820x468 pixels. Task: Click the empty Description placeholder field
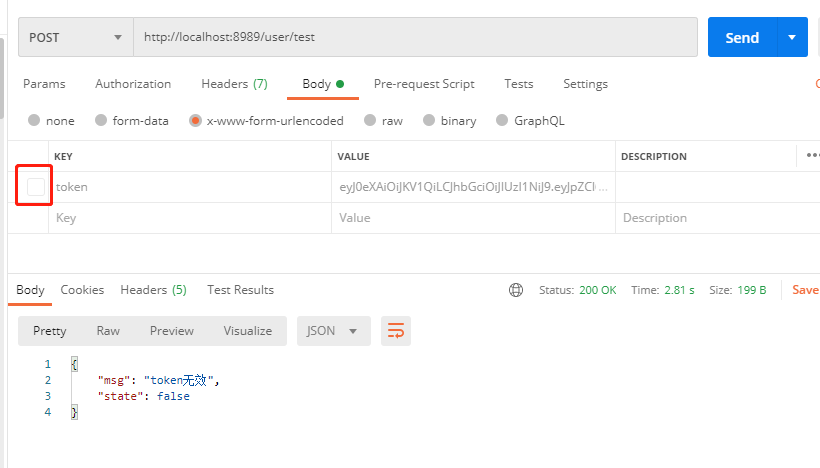point(718,218)
